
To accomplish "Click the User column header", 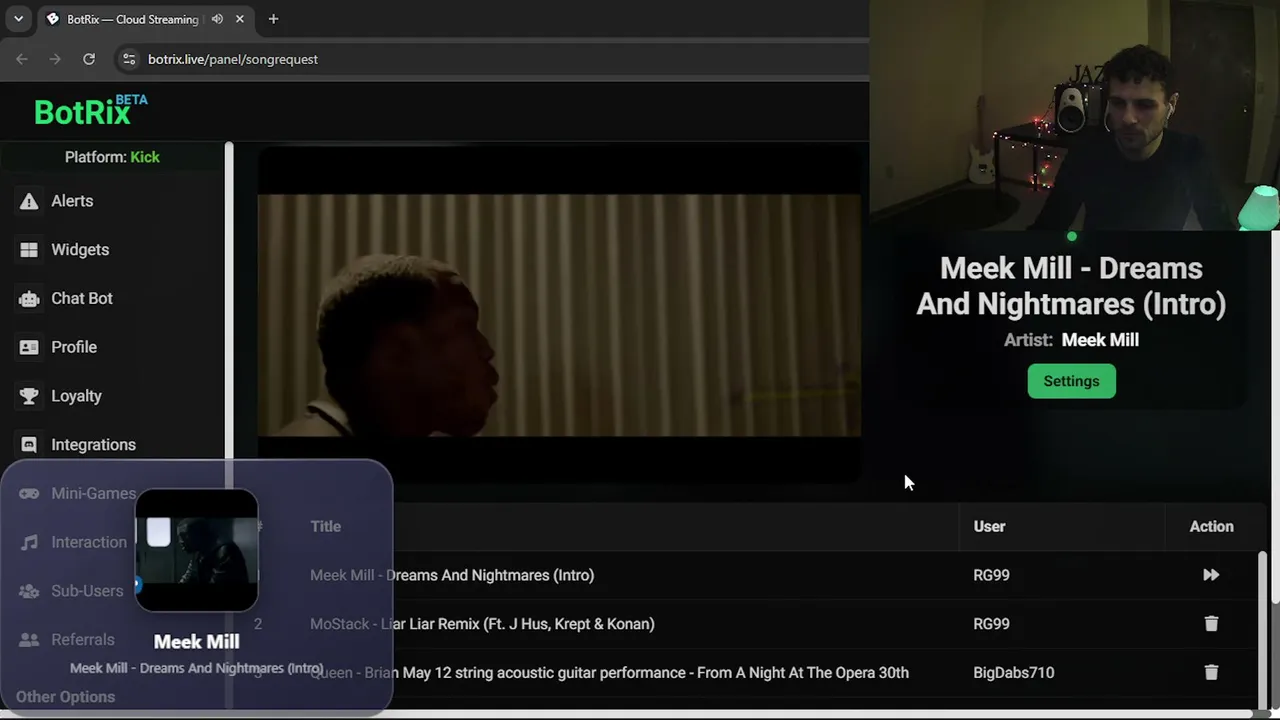I will pyautogui.click(x=989, y=526).
